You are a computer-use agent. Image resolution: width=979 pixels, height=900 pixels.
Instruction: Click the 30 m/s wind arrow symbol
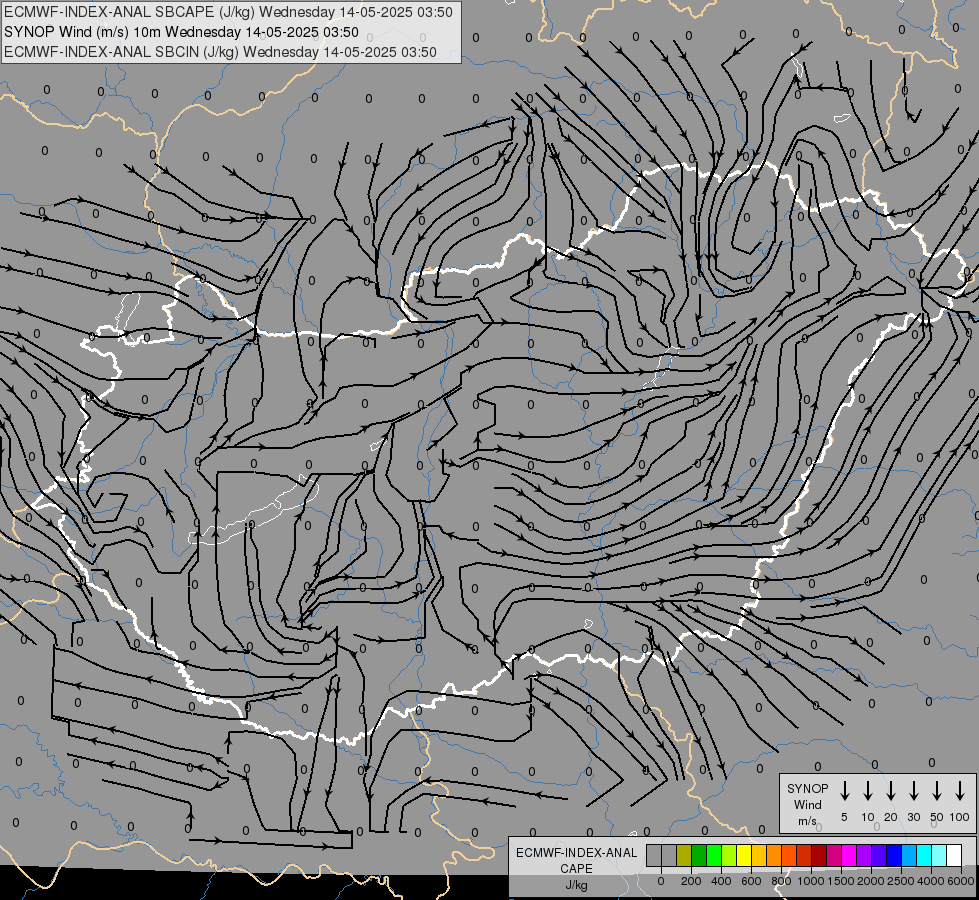[913, 791]
